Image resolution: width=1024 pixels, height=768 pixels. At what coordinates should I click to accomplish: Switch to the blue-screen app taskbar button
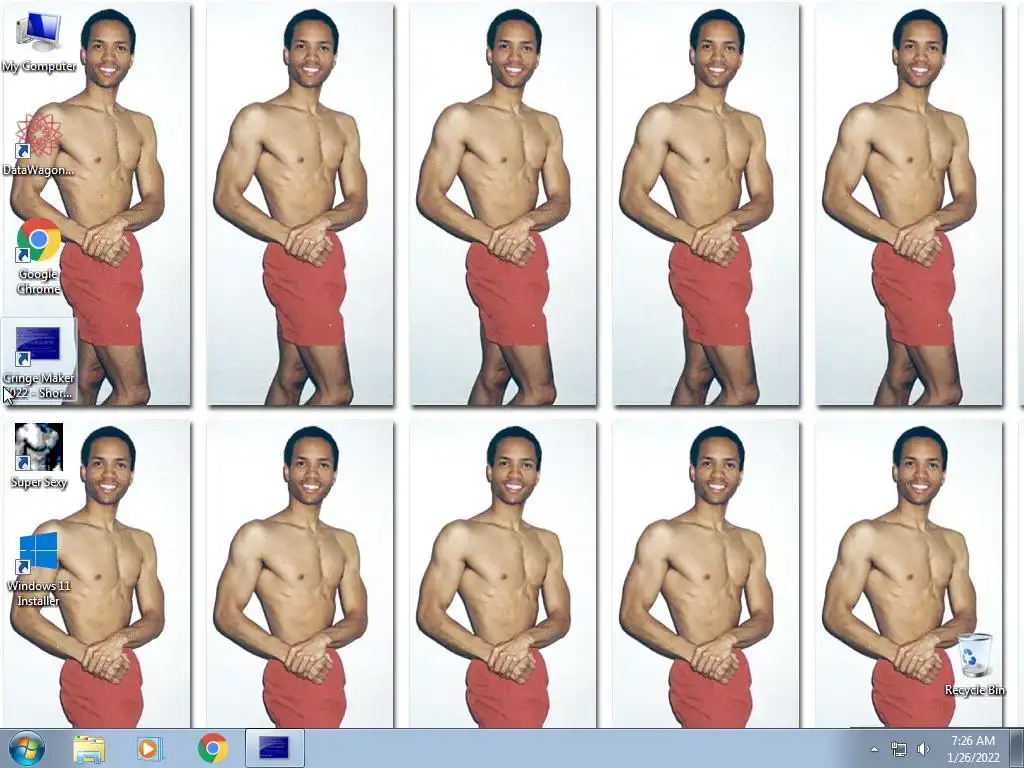(x=274, y=748)
